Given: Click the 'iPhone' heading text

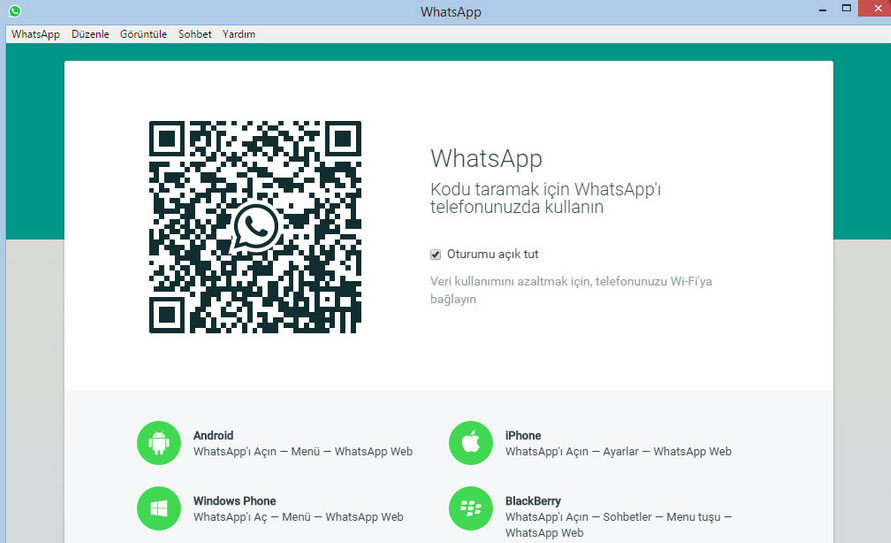Looking at the screenshot, I should (523, 436).
